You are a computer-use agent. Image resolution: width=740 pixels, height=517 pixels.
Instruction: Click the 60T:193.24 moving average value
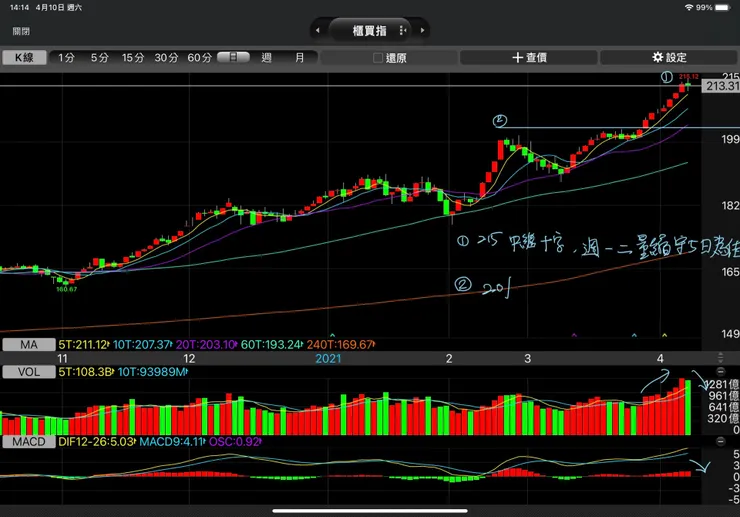tap(271, 345)
